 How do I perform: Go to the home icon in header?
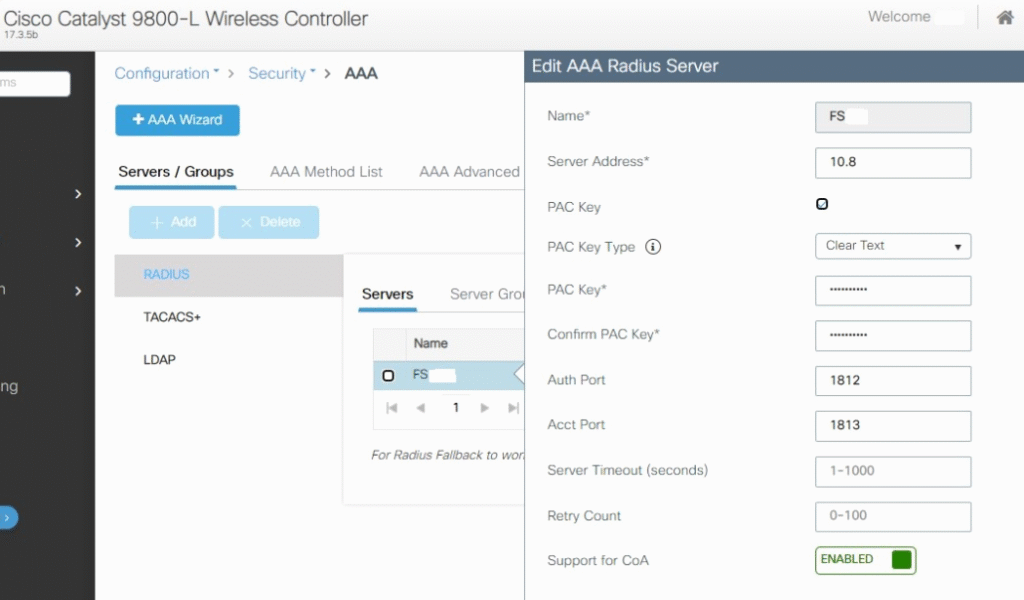pyautogui.click(x=1004, y=17)
